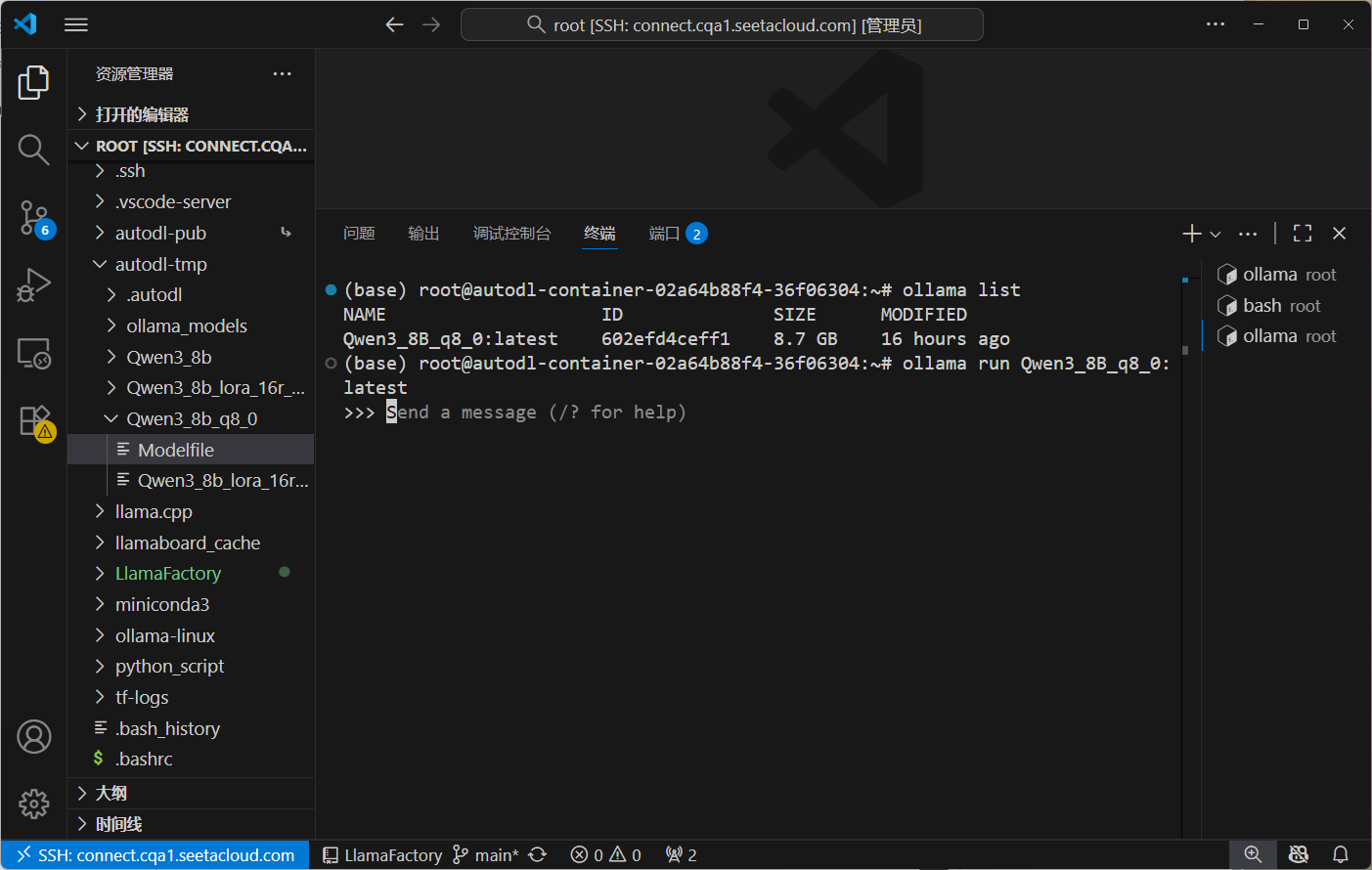The image size is (1372, 870).
Task: Expand the autodl-pub folder
Action: (x=191, y=234)
